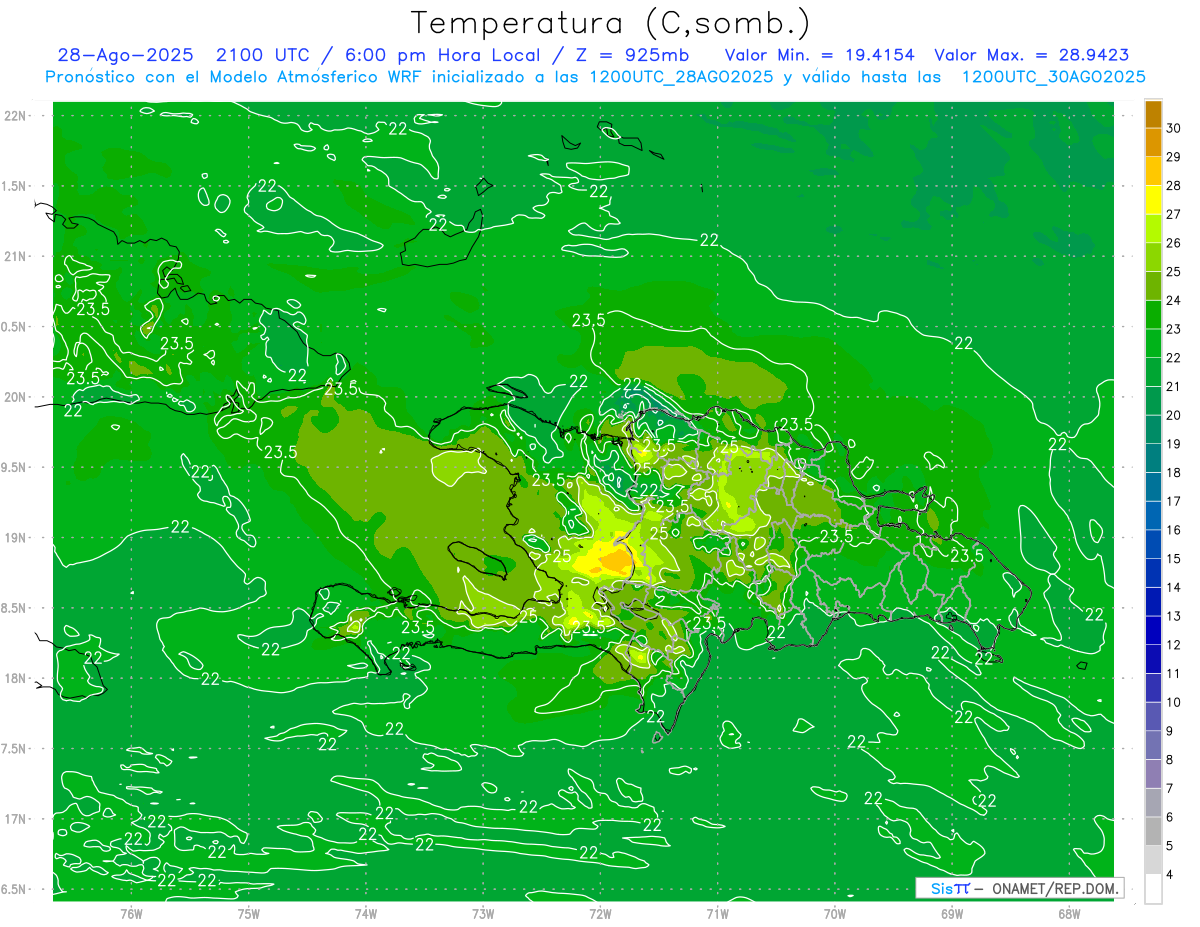Click the initialization stamp "1200UTC_28AGO2025"
The image size is (1200, 927).
click(680, 77)
